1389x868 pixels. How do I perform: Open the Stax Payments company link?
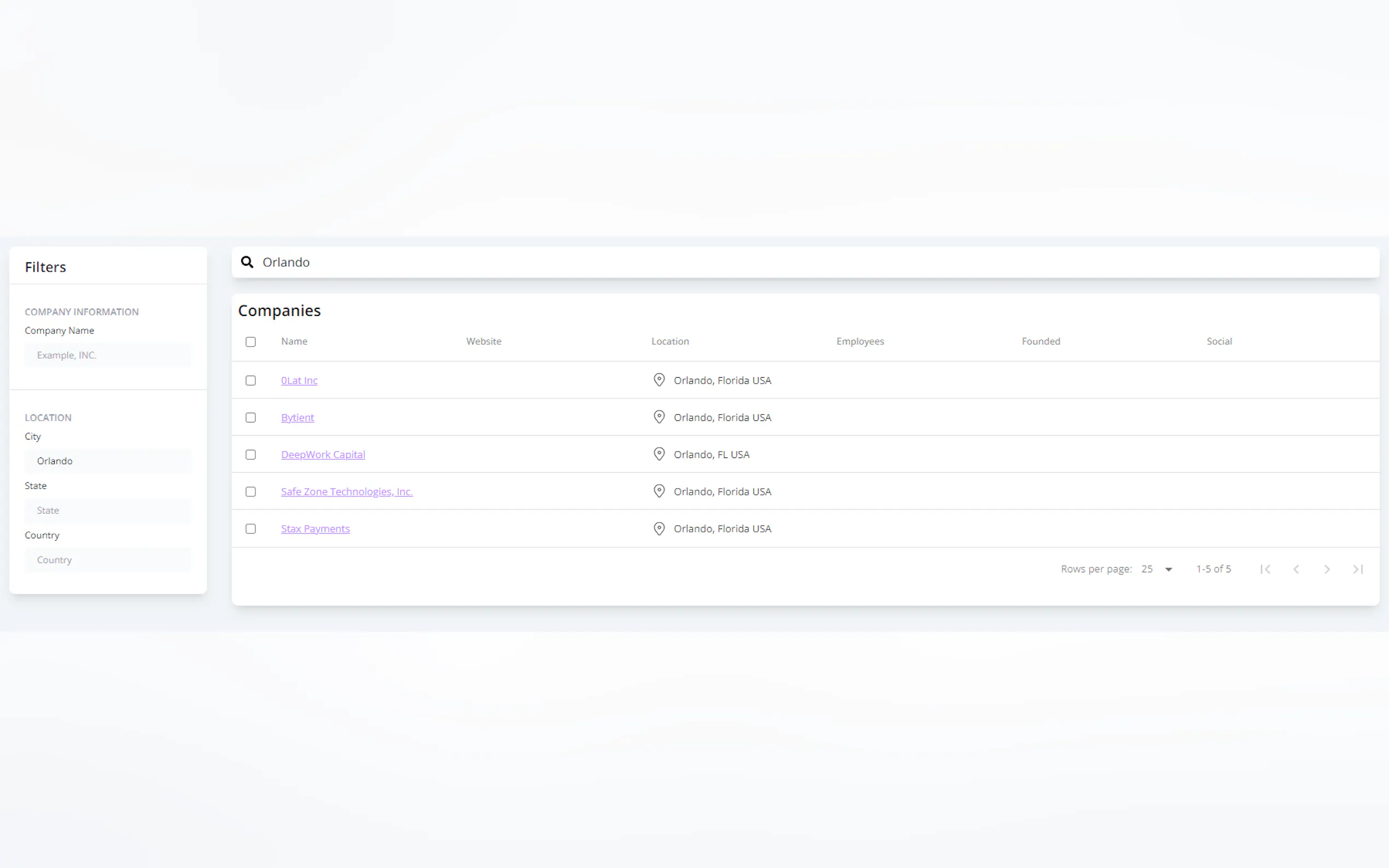[x=315, y=528]
